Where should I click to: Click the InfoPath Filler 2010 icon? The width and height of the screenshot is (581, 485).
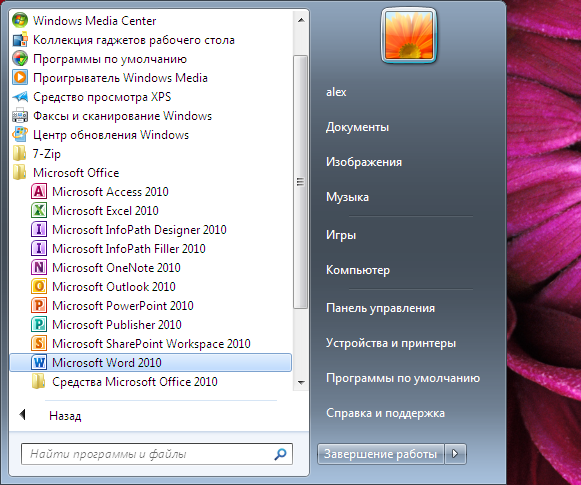click(x=39, y=248)
